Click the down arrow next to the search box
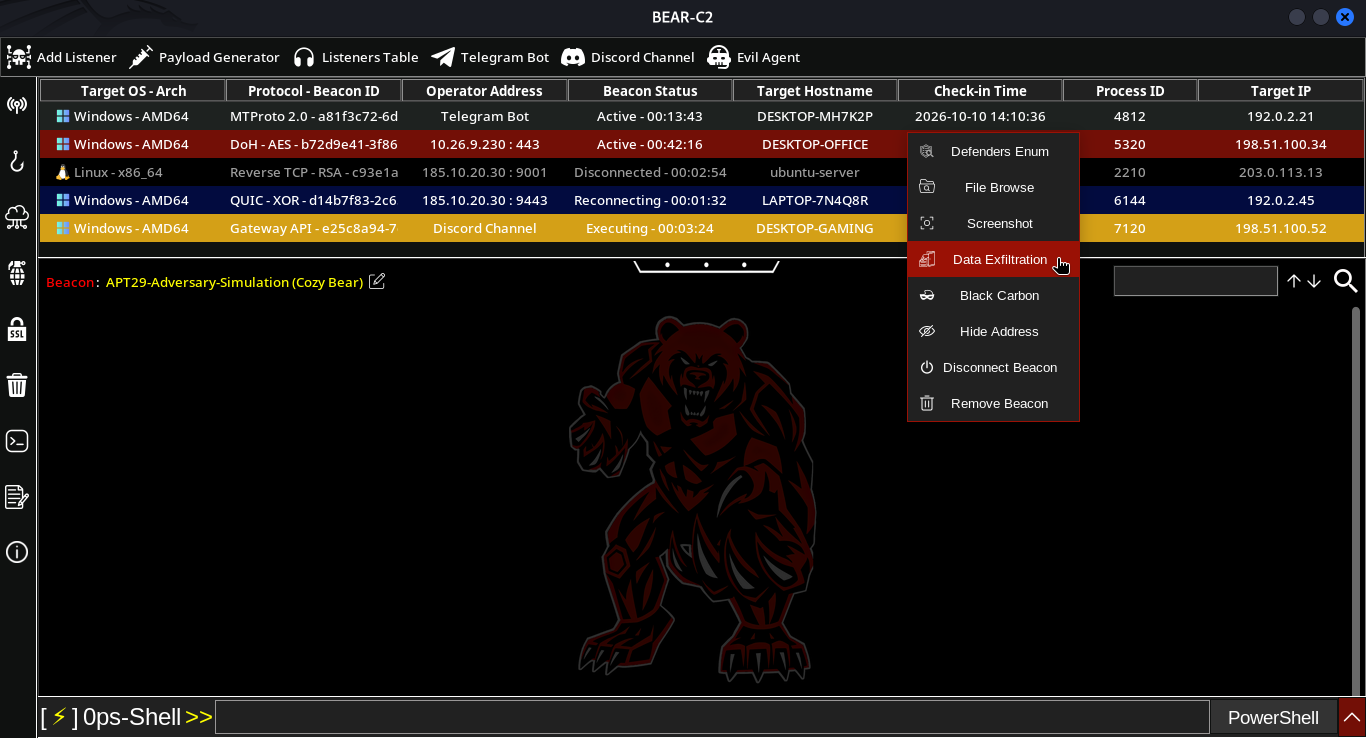Screen dimensions: 1366x738 [x=1314, y=281]
